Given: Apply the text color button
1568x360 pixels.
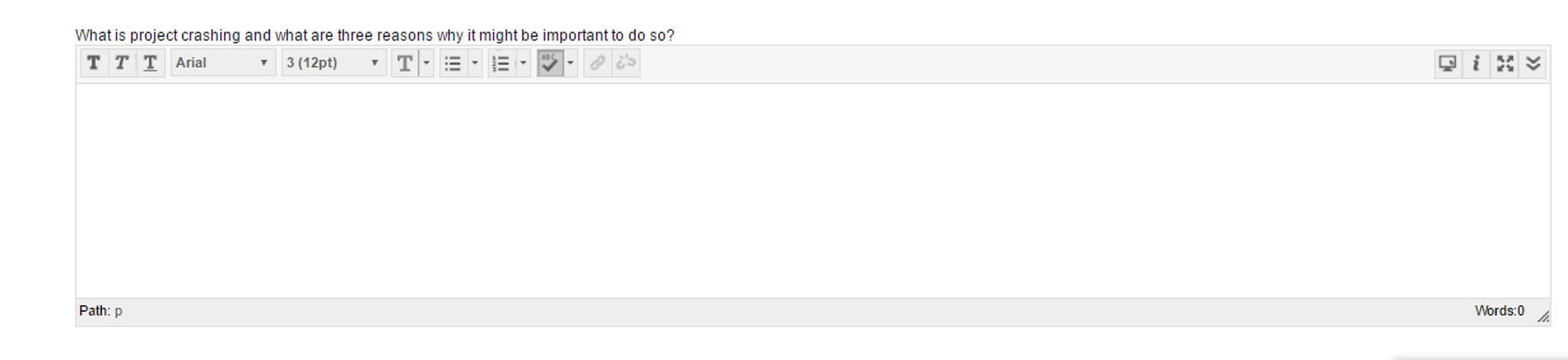Looking at the screenshot, I should [x=405, y=63].
